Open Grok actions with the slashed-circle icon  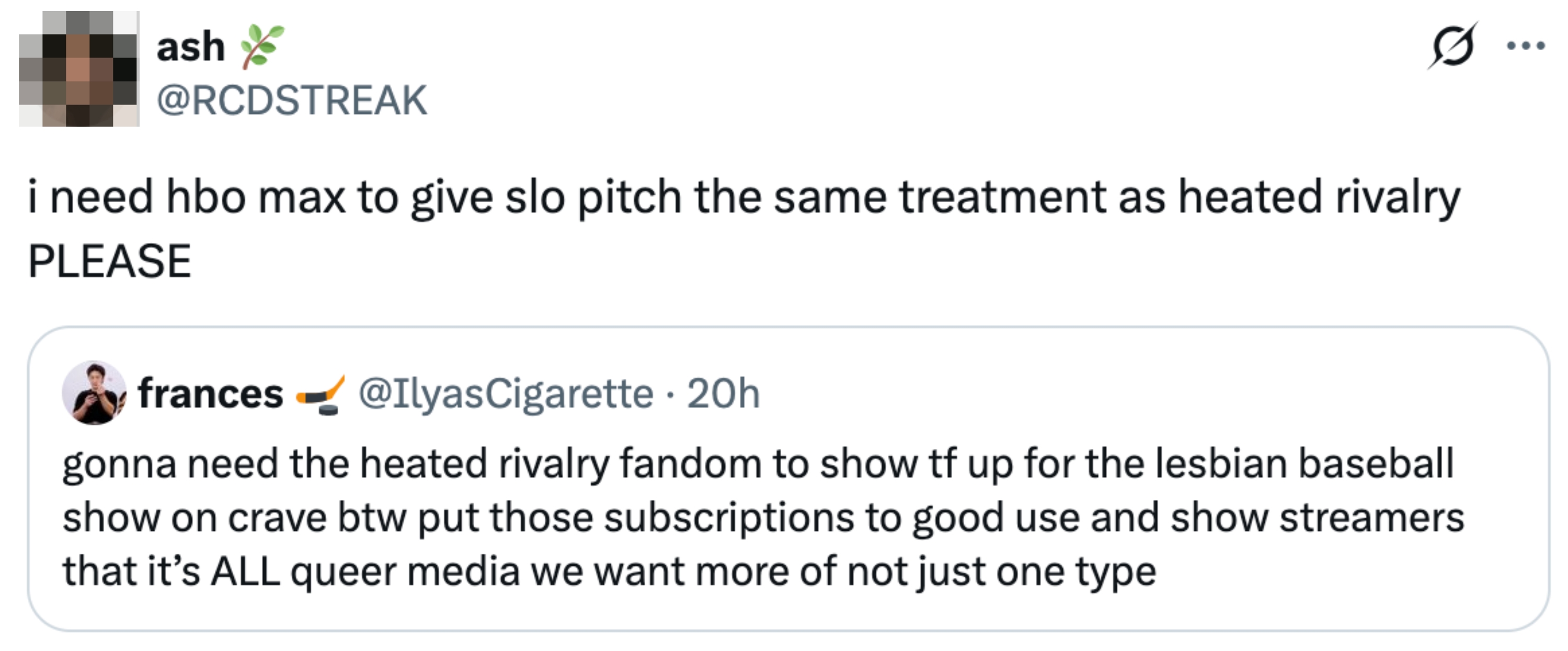[x=1452, y=45]
